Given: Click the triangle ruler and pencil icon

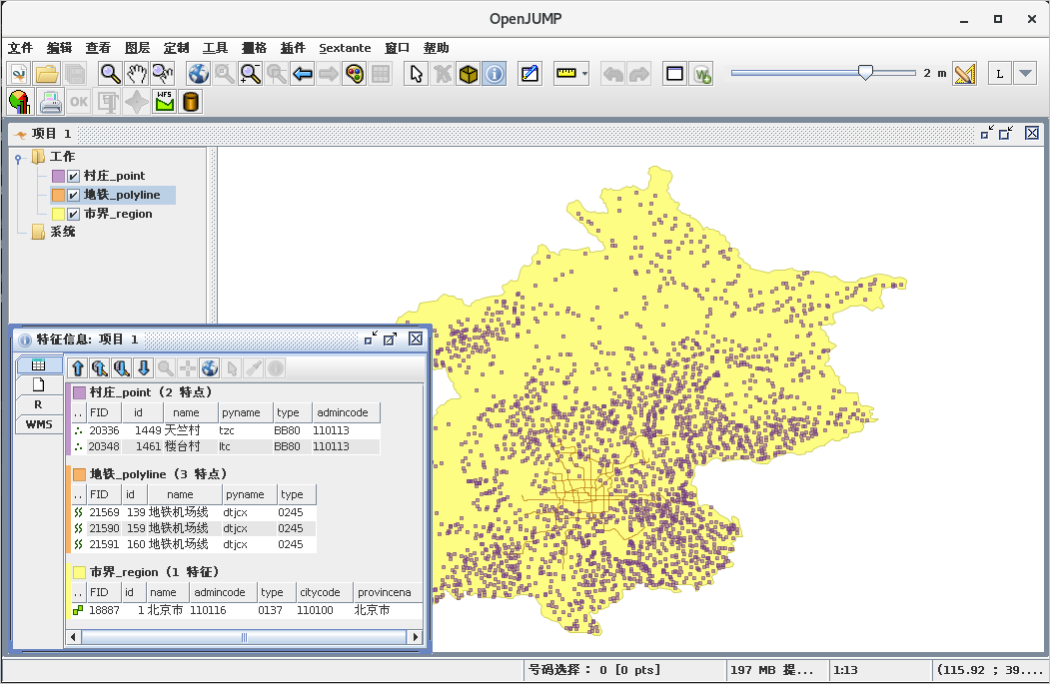Looking at the screenshot, I should 964,74.
